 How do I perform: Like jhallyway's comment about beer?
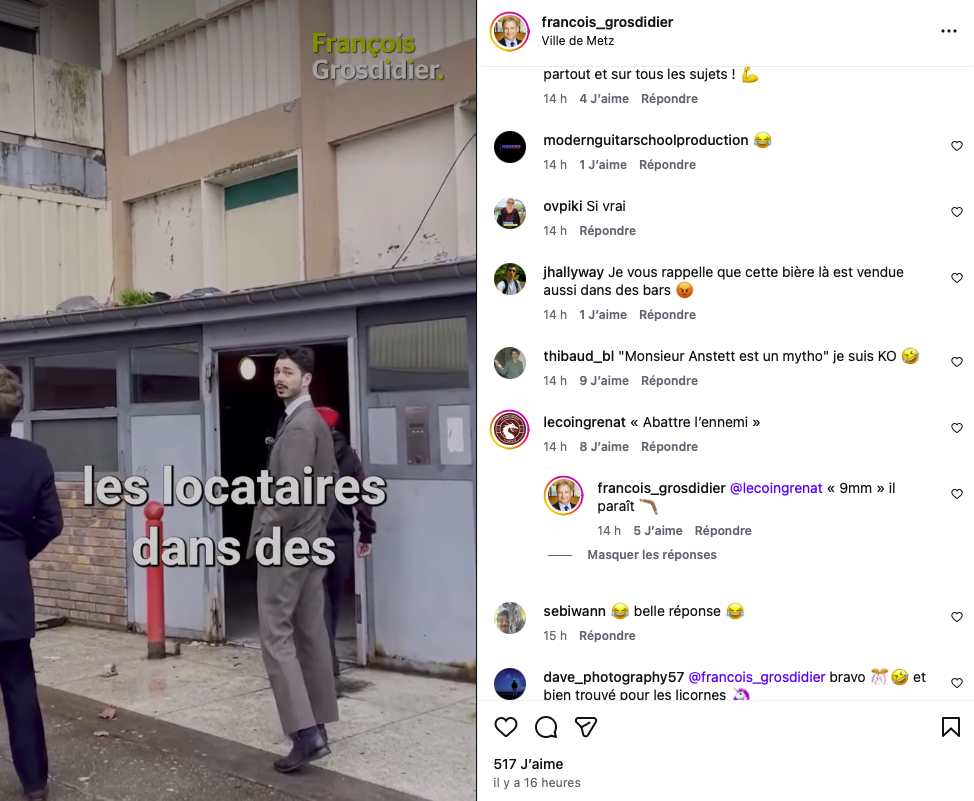coord(957,278)
